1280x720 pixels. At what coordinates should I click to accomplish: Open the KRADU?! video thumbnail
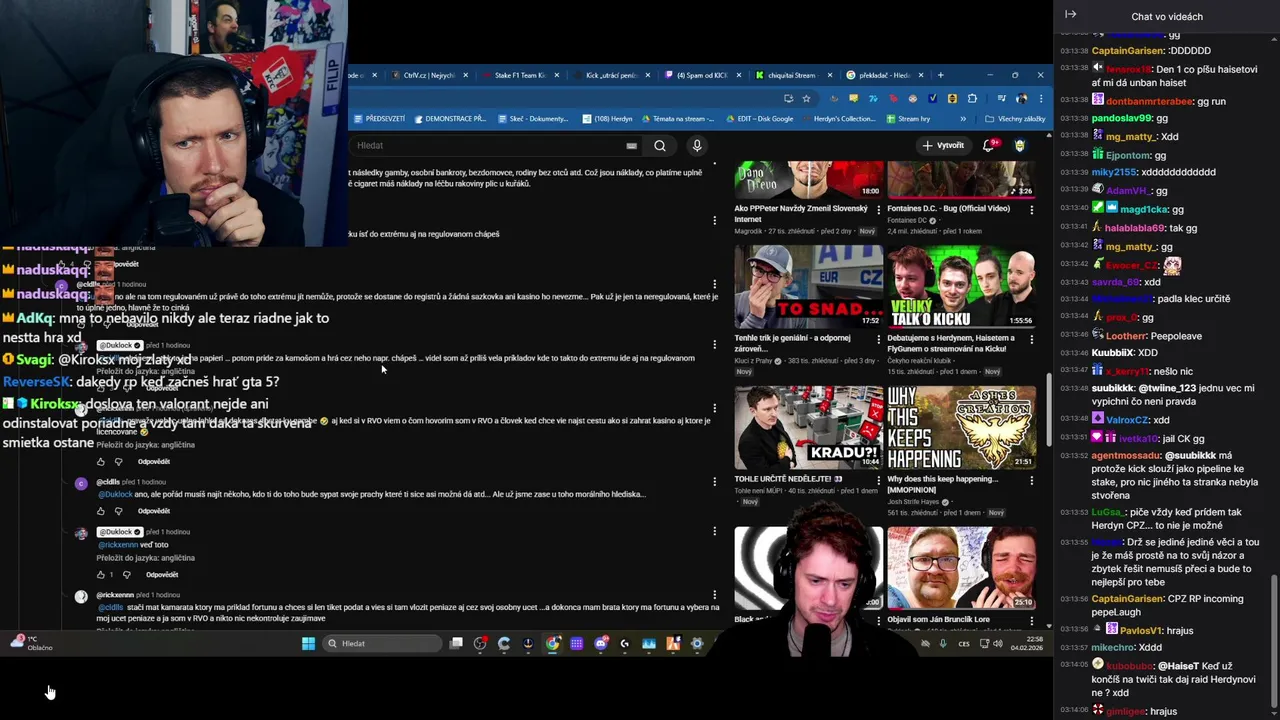click(809, 428)
